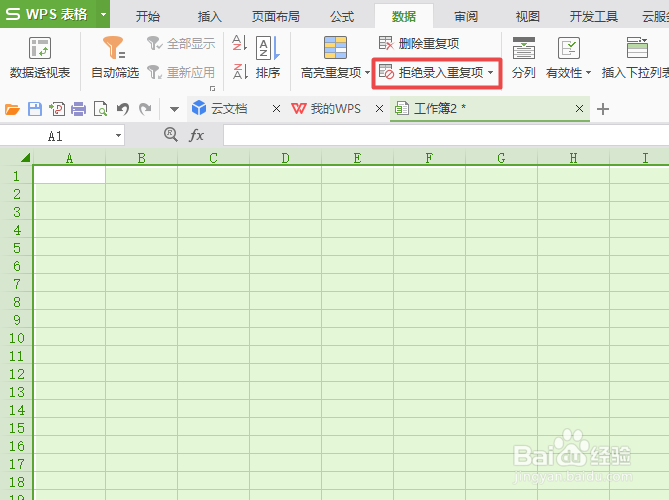
Task: Select row 5 header
Action: 17,248
